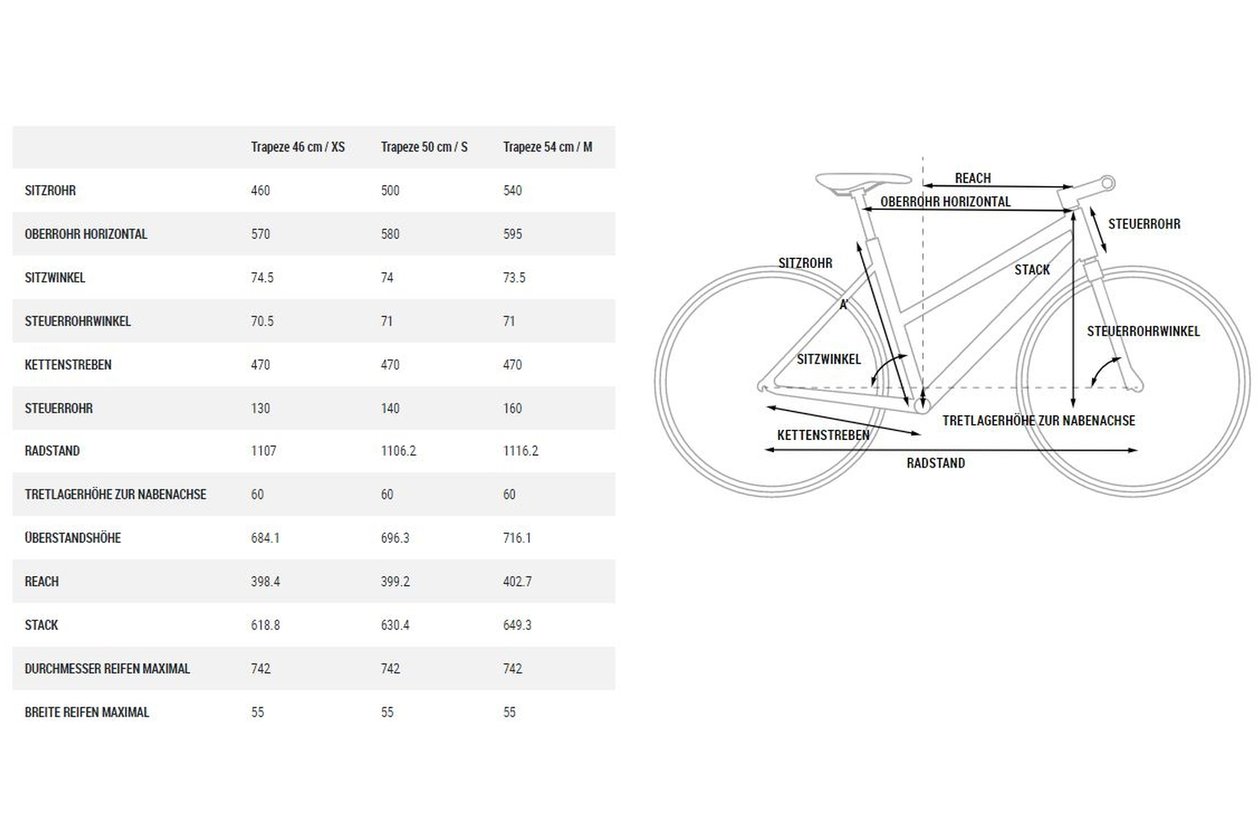Select the Trapeze 54 cm / M column header
This screenshot has height=840, width=1260.
click(x=547, y=147)
